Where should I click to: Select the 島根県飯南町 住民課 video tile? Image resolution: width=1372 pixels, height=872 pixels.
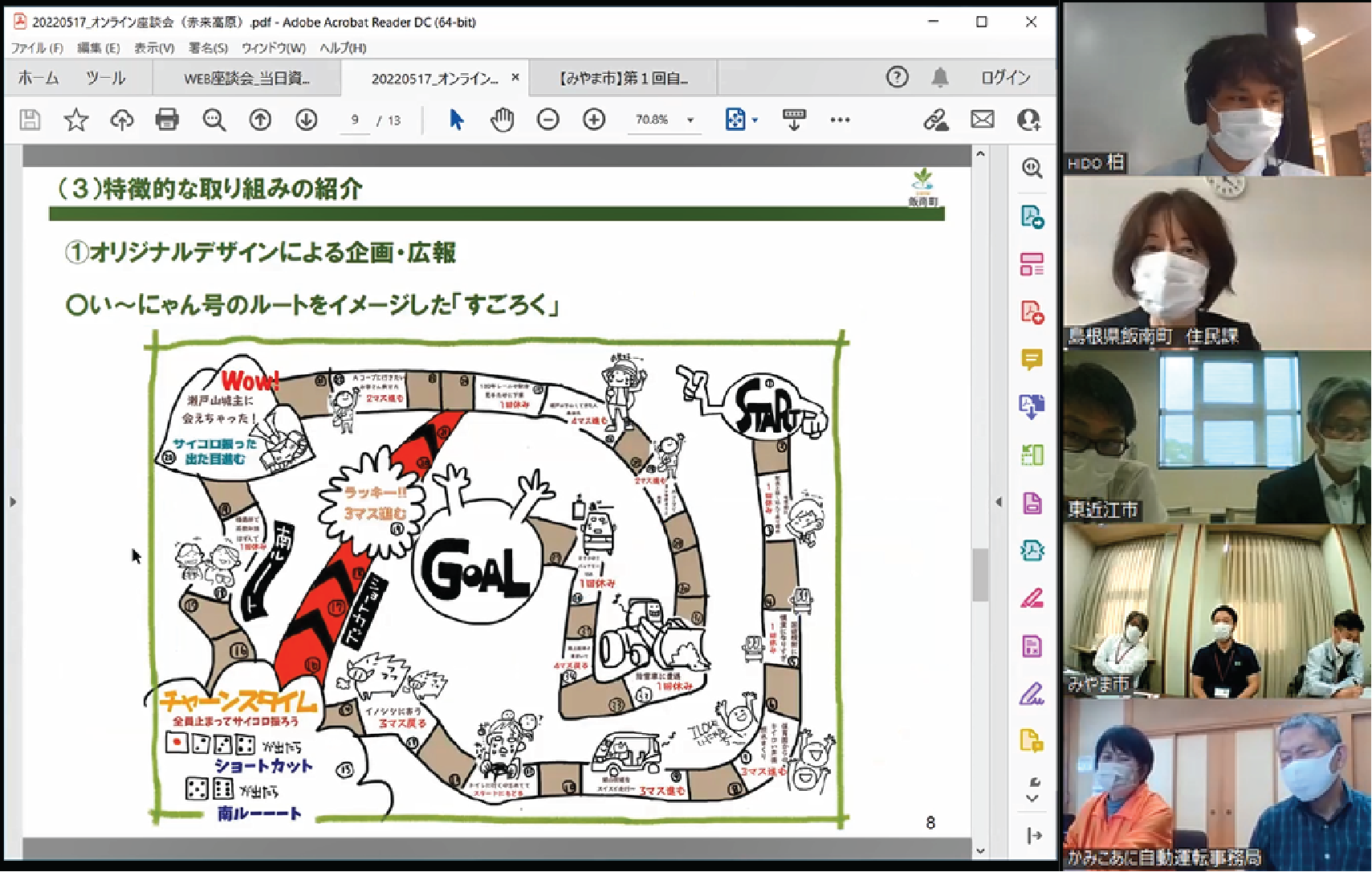pyautogui.click(x=1217, y=263)
